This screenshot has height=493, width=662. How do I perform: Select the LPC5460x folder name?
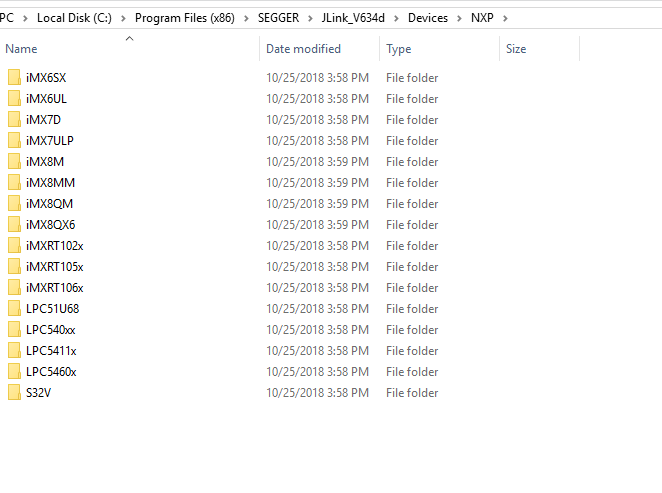coord(51,372)
